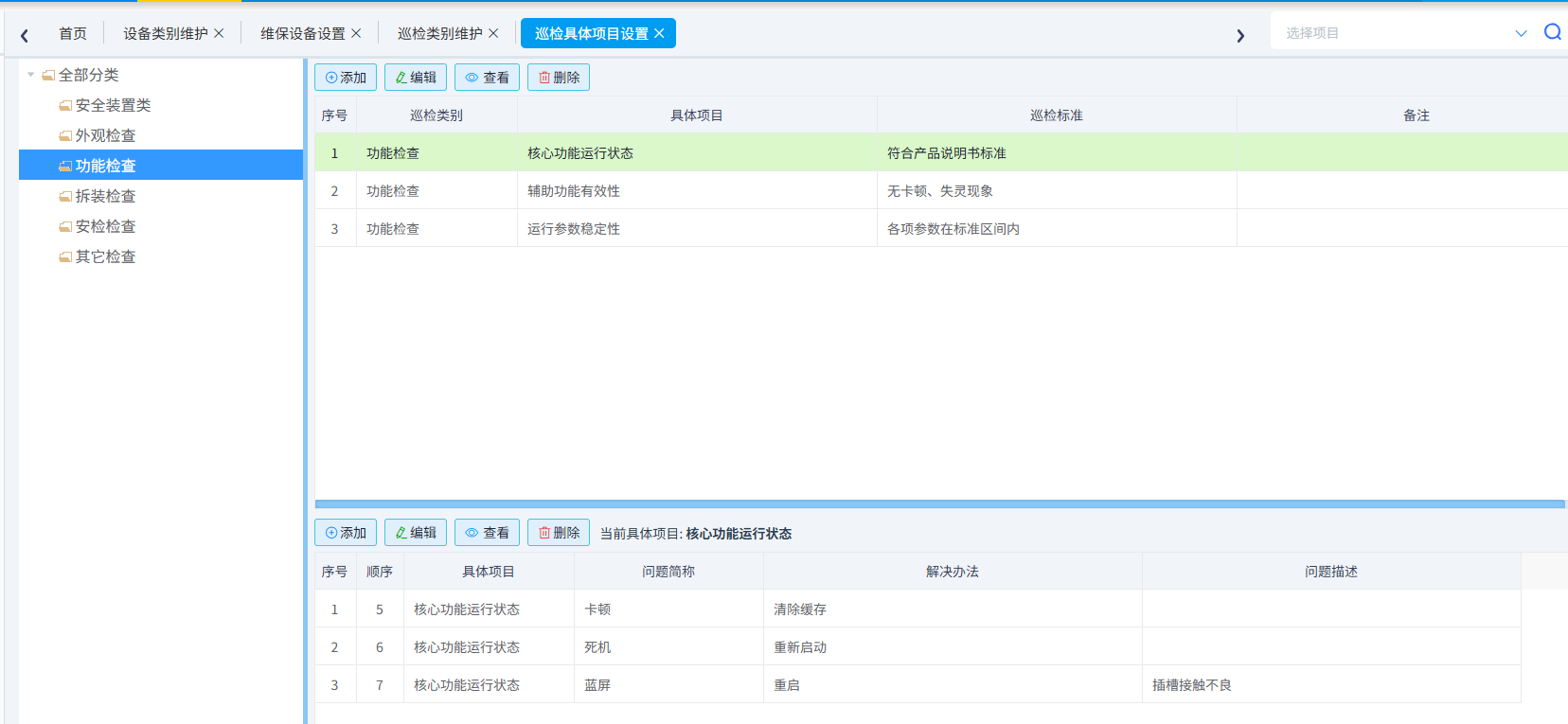The width and height of the screenshot is (1568, 724).
Task: Switch to the 首页 tab
Action: point(73,33)
